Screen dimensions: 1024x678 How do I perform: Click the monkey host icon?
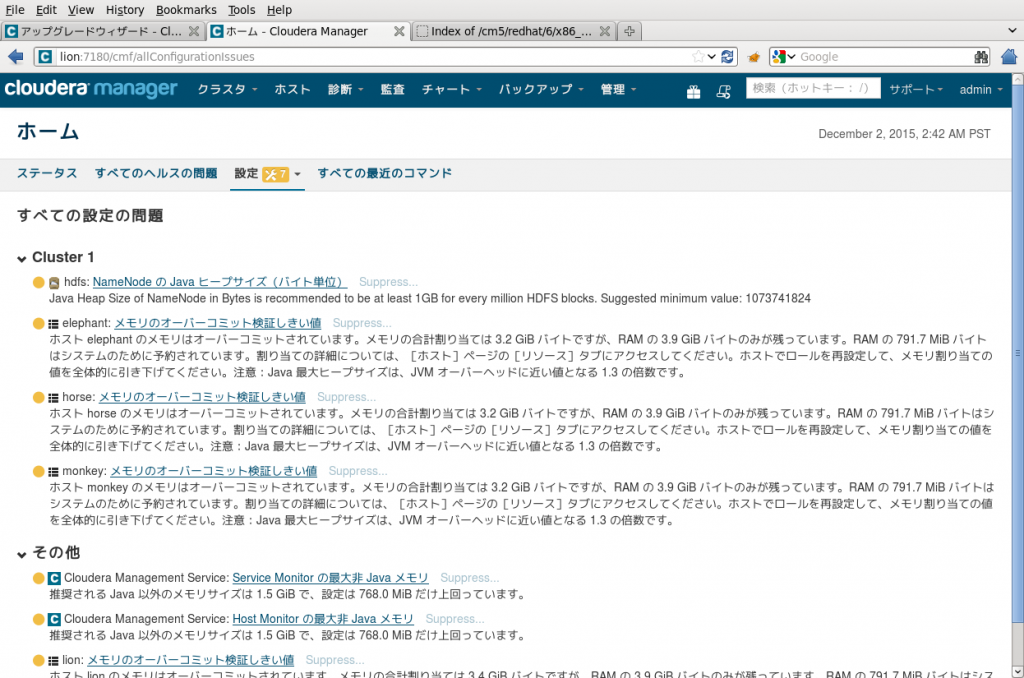coord(54,472)
